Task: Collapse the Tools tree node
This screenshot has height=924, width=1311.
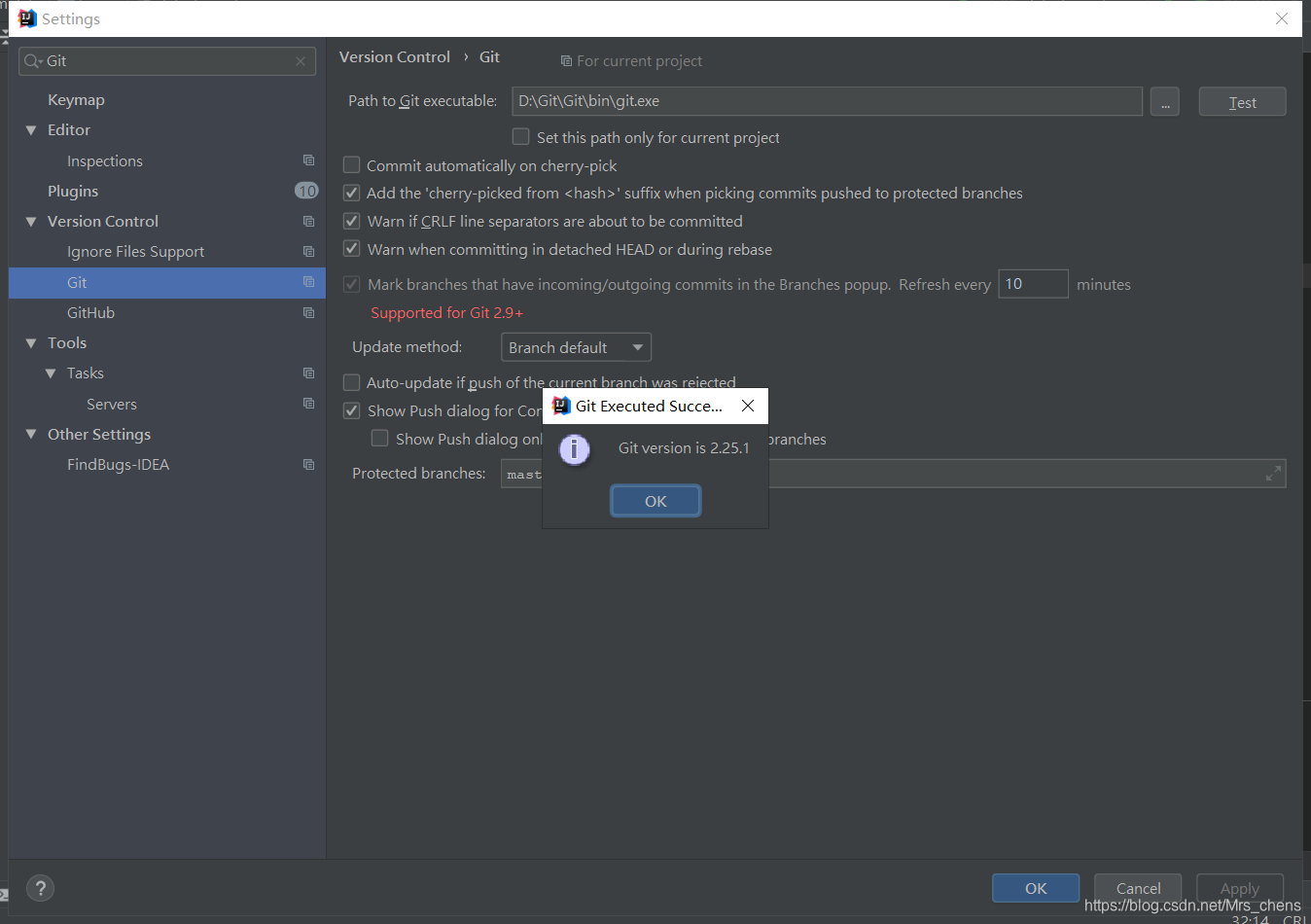Action: coord(31,343)
